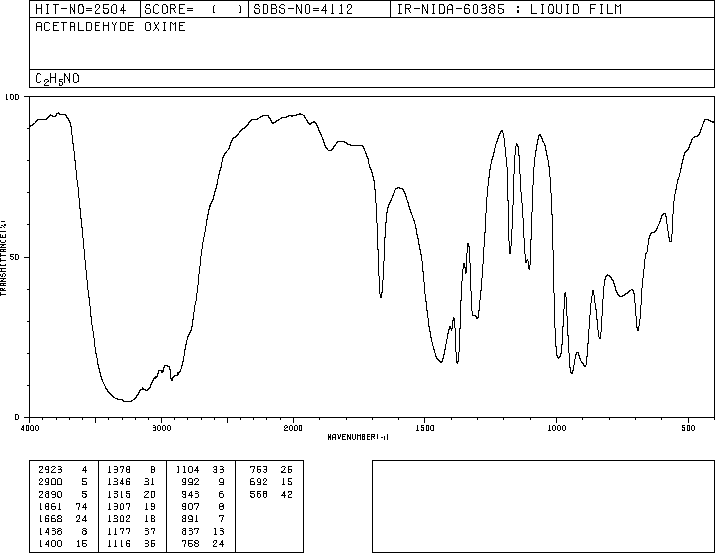Click transmittance value 31 beside 1346
The width and height of the screenshot is (715, 553).
point(150,481)
